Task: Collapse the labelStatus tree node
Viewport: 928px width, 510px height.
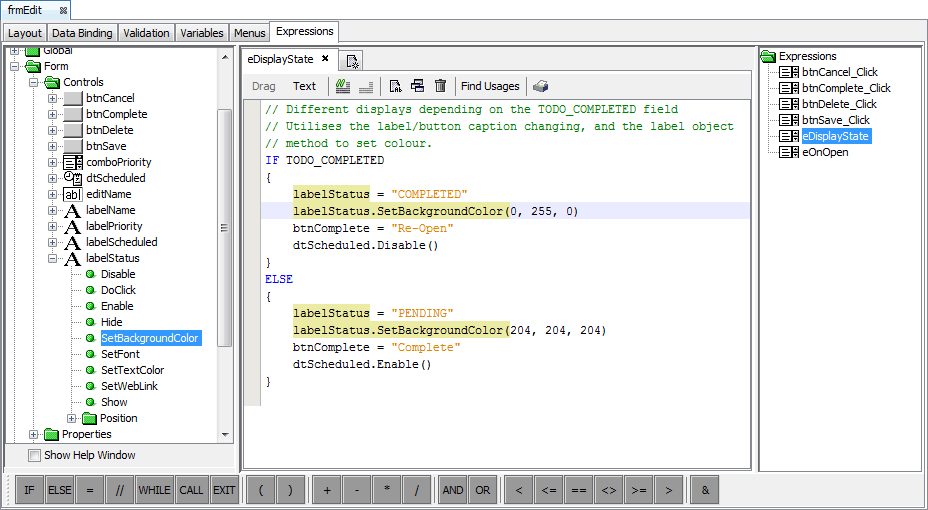Action: 53,258
